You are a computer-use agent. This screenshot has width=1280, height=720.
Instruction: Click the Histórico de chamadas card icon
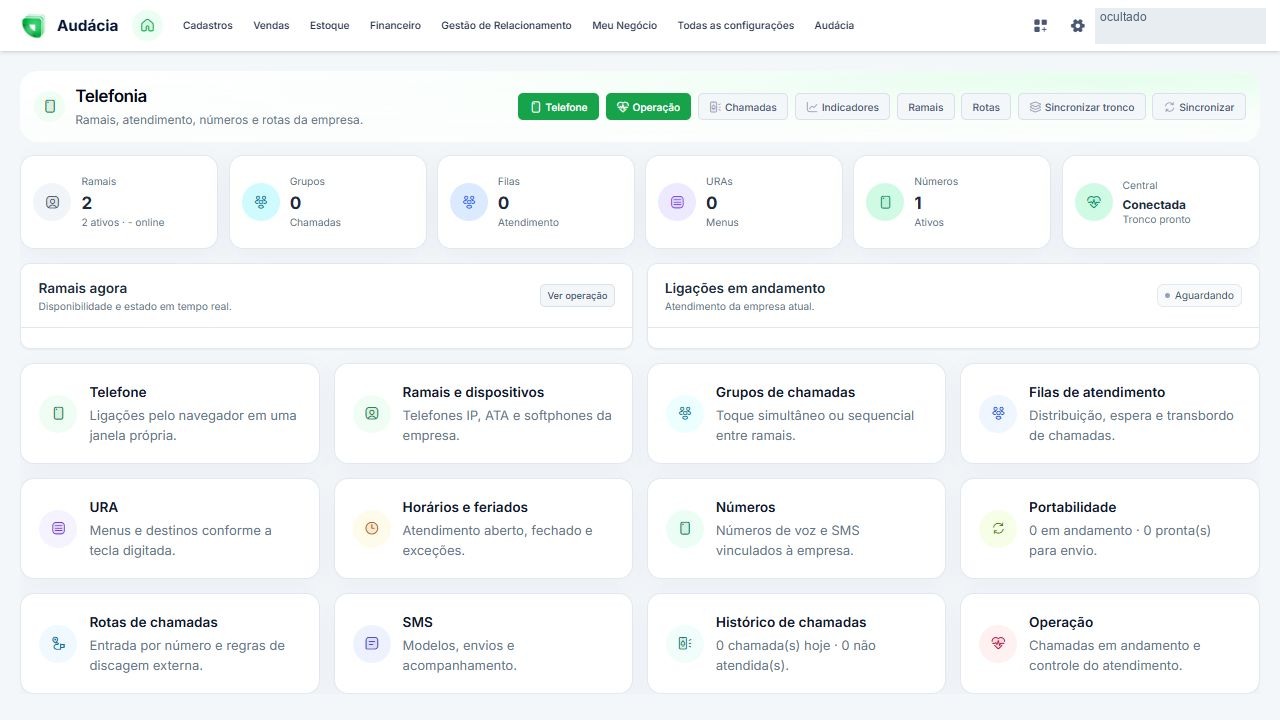click(685, 644)
